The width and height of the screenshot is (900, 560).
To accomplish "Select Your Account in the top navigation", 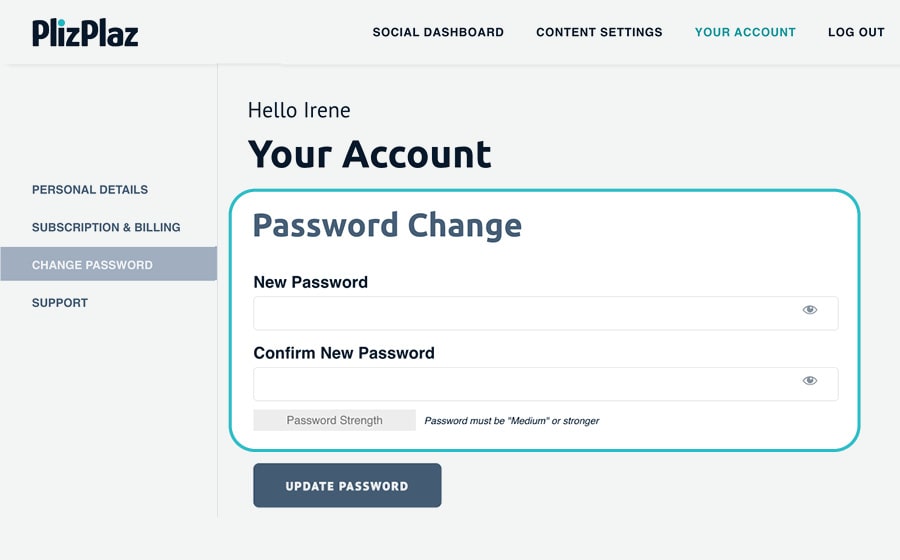I will (745, 32).
